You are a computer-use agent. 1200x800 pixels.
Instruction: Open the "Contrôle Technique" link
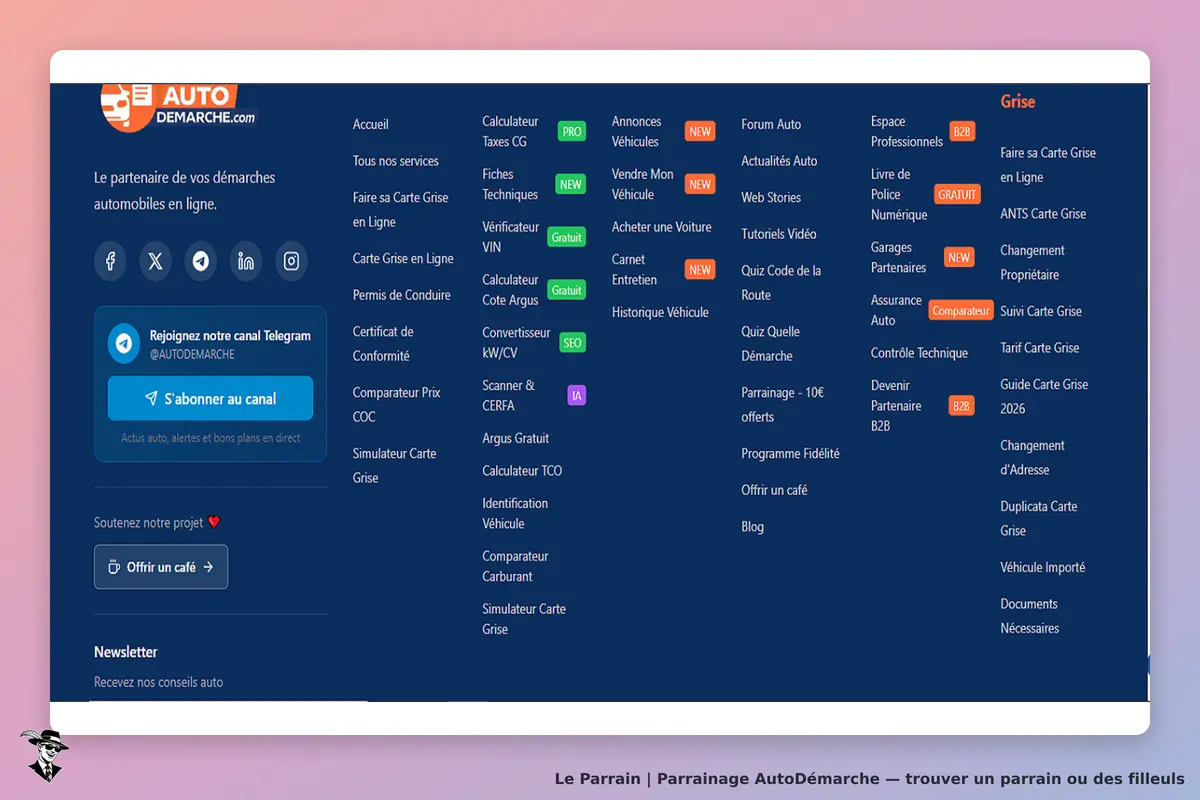tap(919, 353)
